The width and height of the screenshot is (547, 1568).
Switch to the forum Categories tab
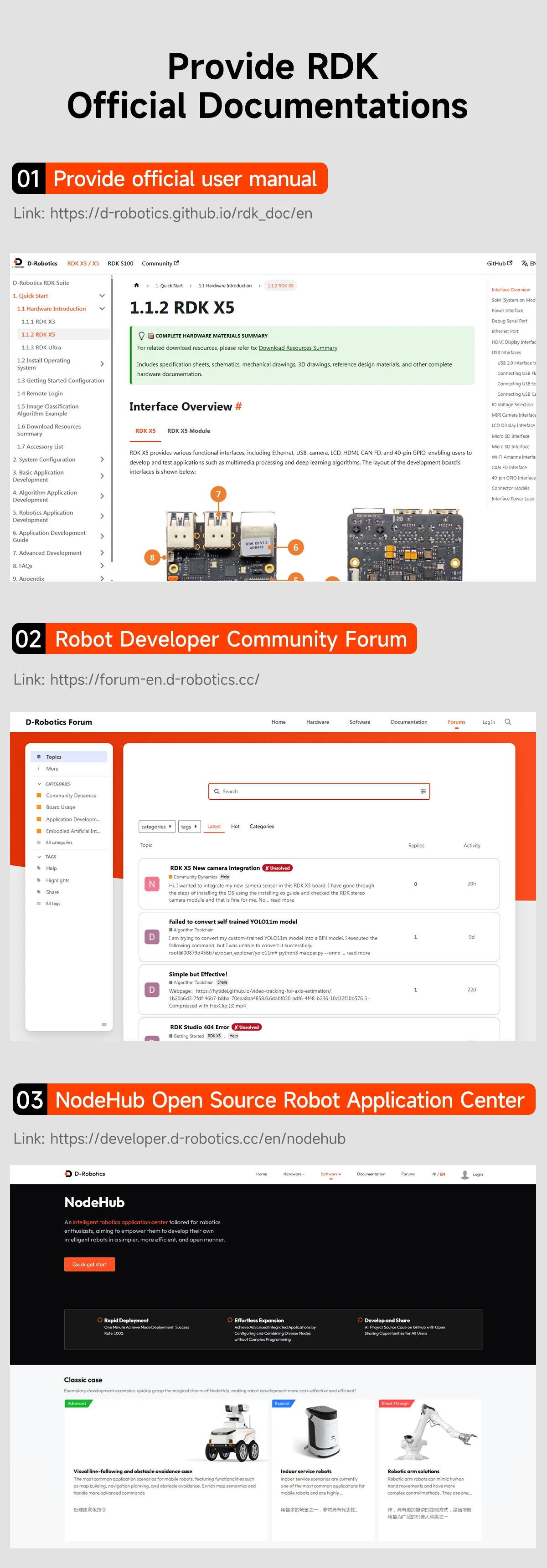[x=262, y=827]
